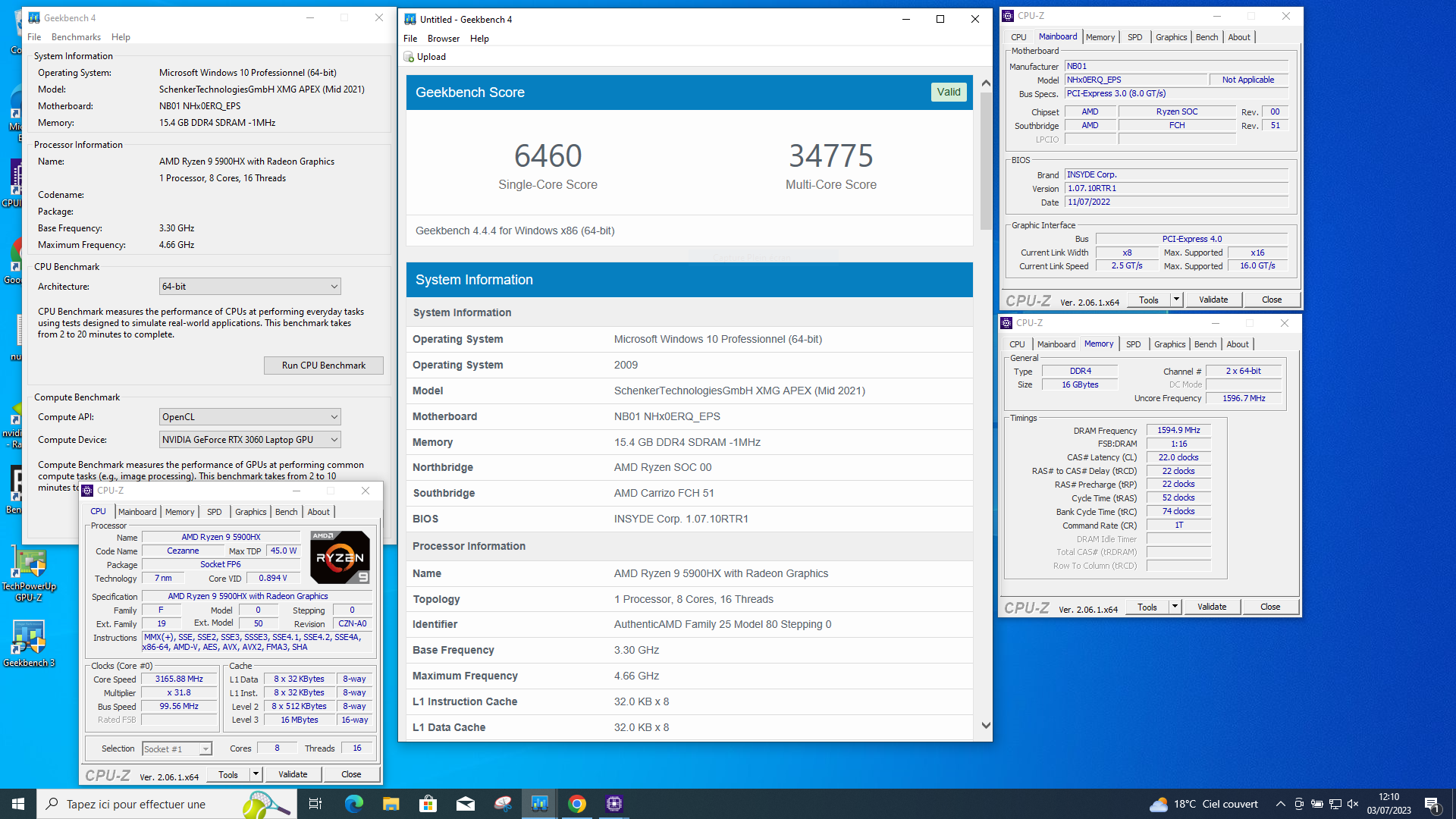
Task: Switch to About tab in CPU-Z Mainboard window
Action: tap(1239, 37)
